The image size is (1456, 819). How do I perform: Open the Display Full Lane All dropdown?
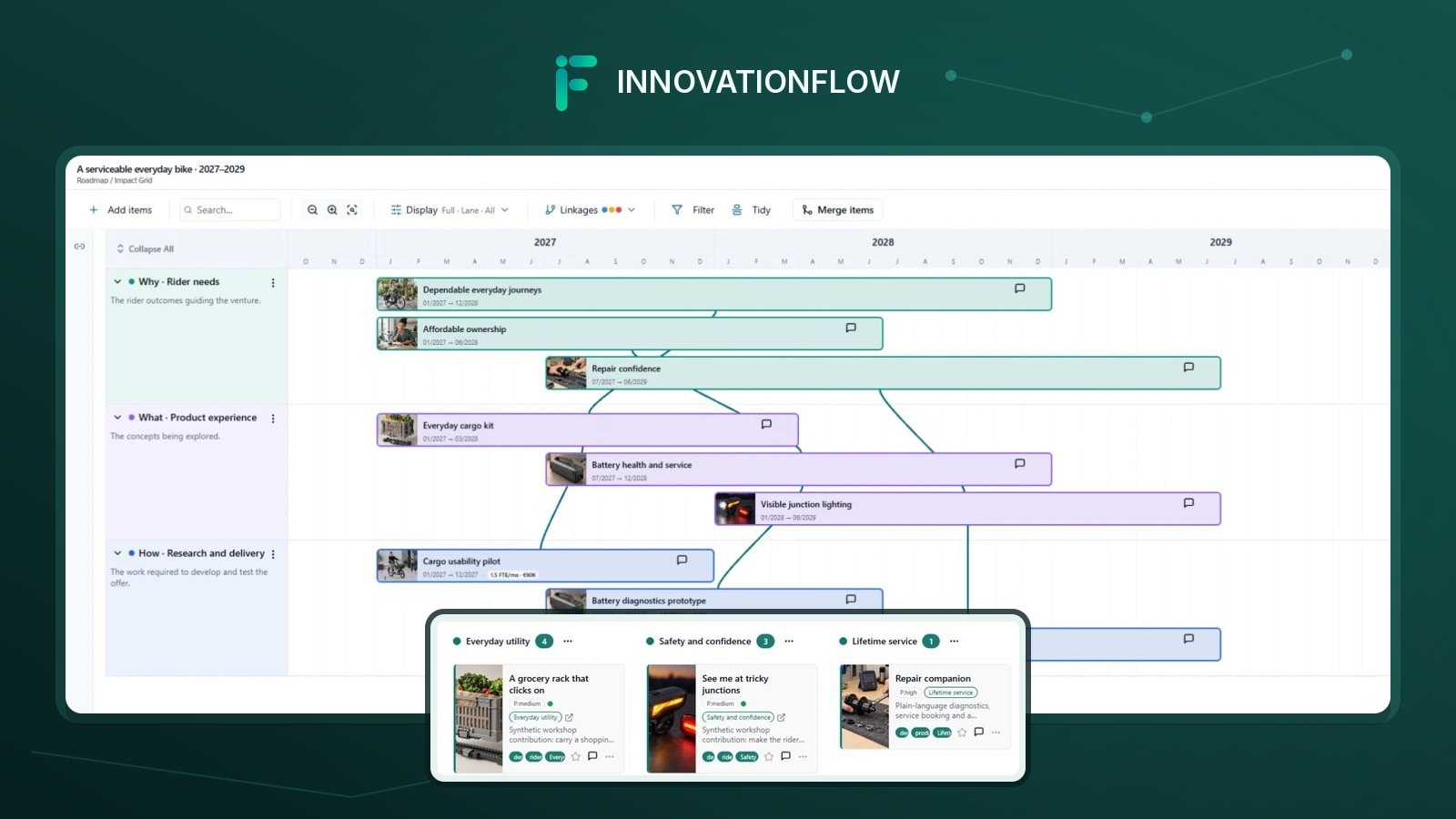coord(450,210)
